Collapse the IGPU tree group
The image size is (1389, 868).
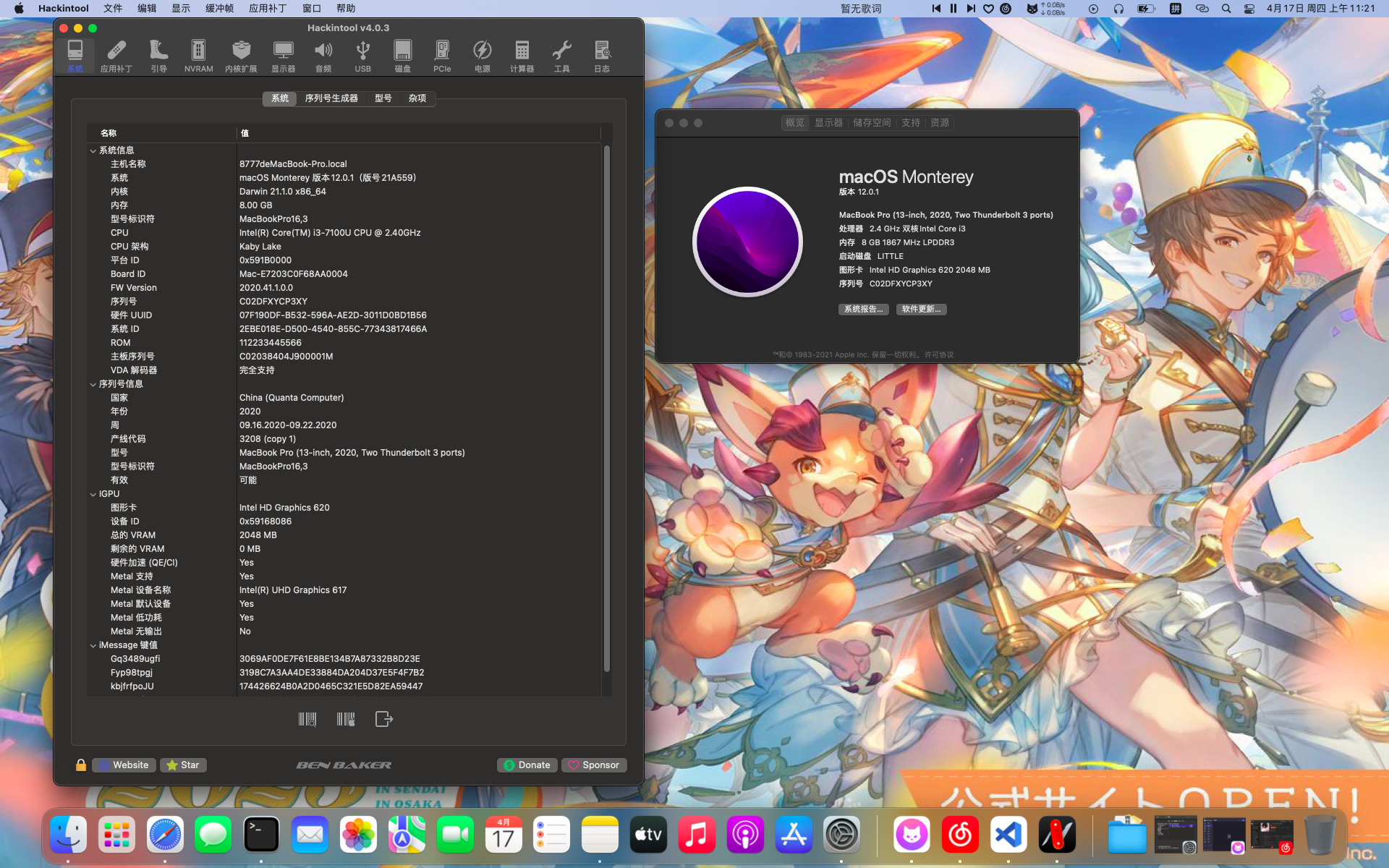(x=93, y=494)
